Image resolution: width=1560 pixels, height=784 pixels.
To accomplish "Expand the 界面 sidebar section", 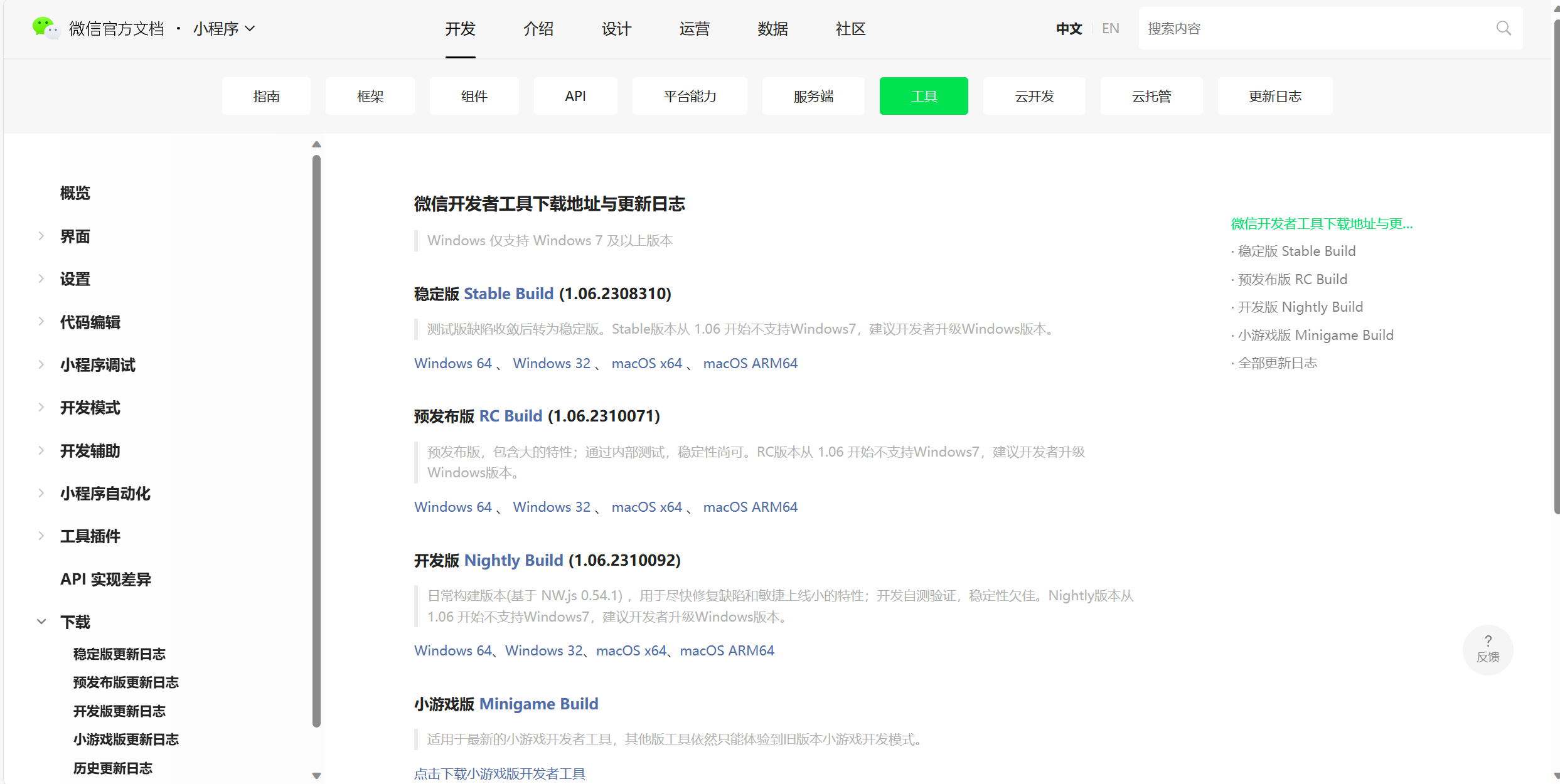I will click(41, 236).
